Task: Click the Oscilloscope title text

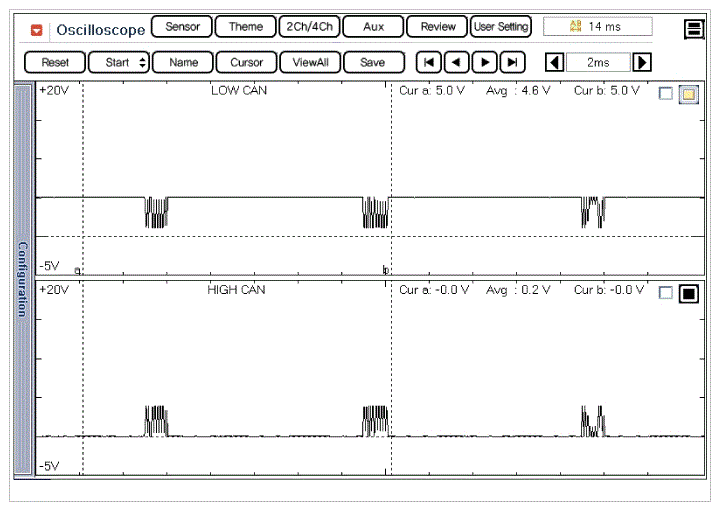Action: click(101, 30)
